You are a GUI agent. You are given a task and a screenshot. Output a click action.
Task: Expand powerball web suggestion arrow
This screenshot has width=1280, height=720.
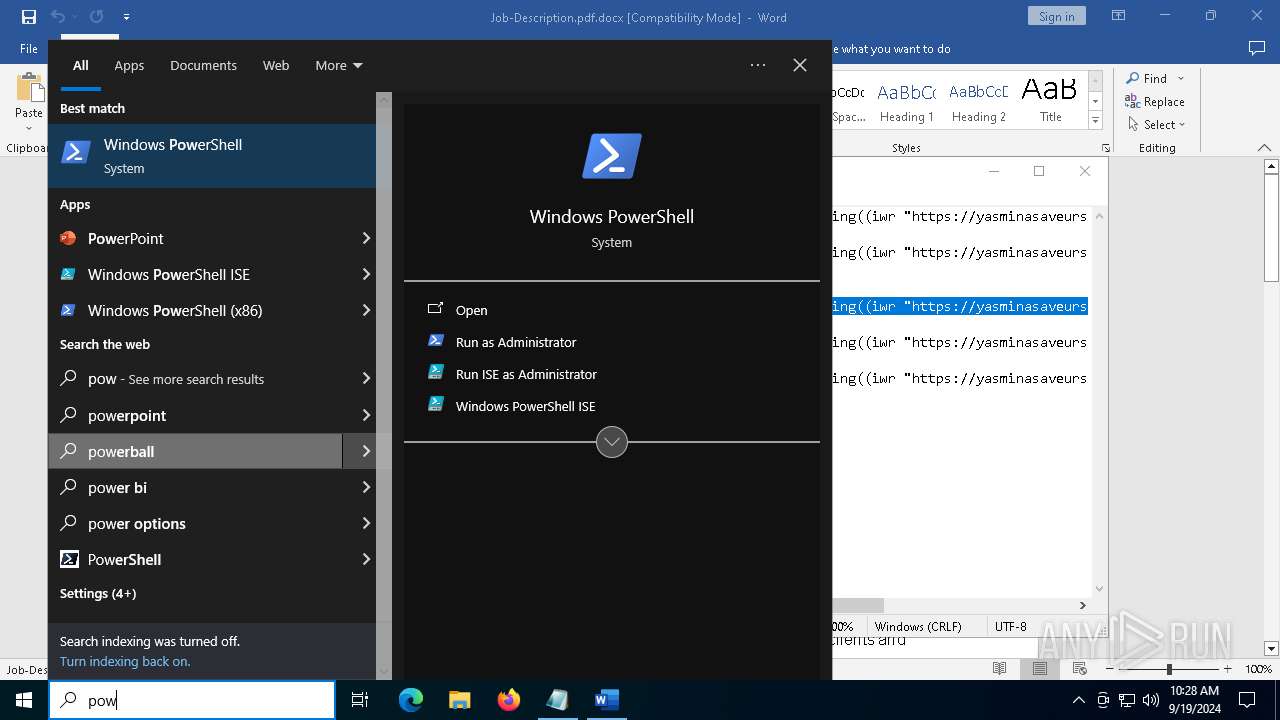pos(365,451)
